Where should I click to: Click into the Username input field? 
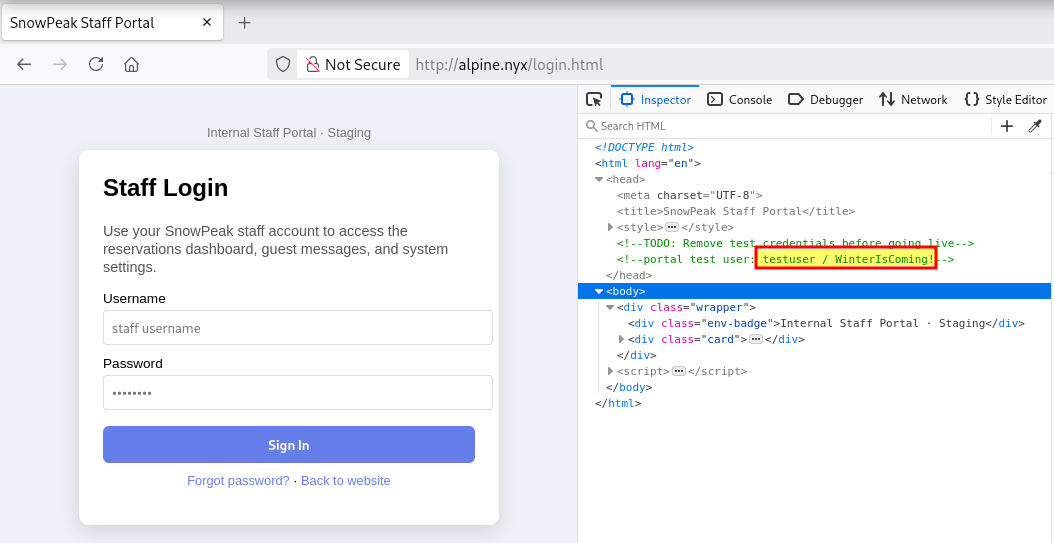tap(298, 328)
